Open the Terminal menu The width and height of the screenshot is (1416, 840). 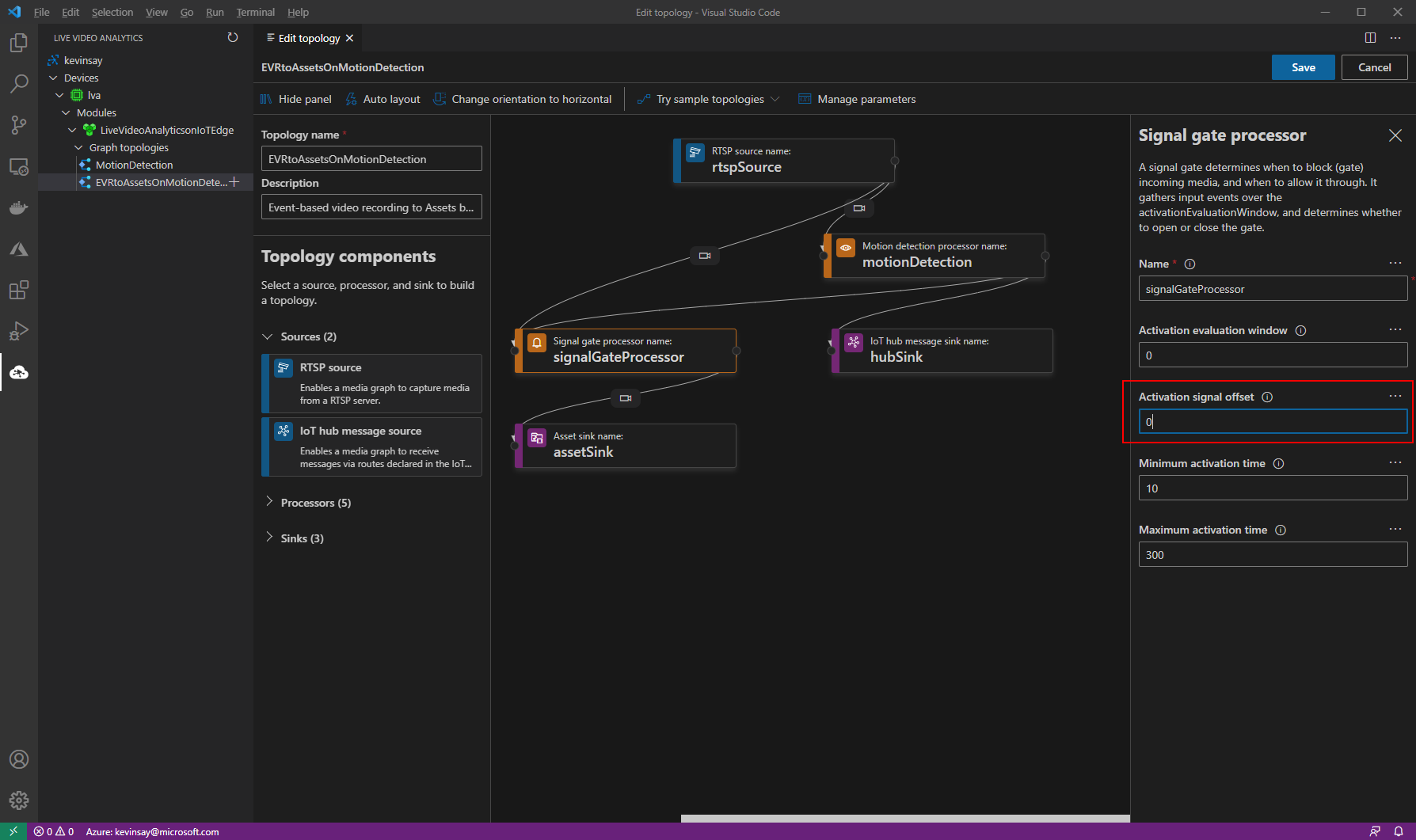click(255, 12)
